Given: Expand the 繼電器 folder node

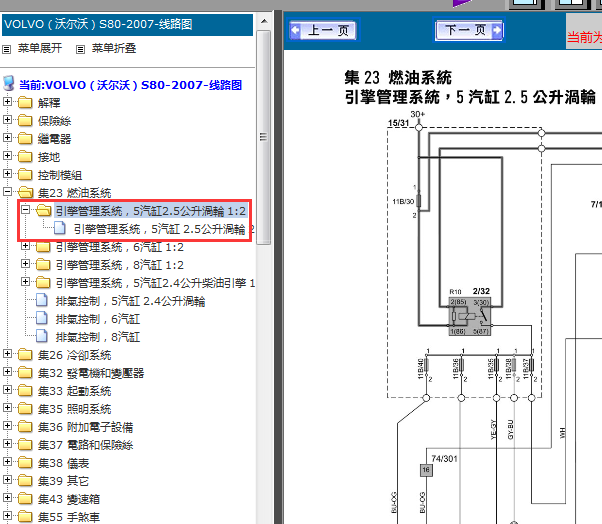Looking at the screenshot, I should tap(7, 138).
